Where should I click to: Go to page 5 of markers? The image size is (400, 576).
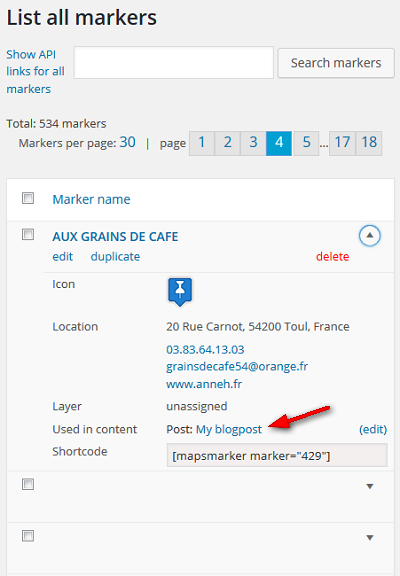306,143
